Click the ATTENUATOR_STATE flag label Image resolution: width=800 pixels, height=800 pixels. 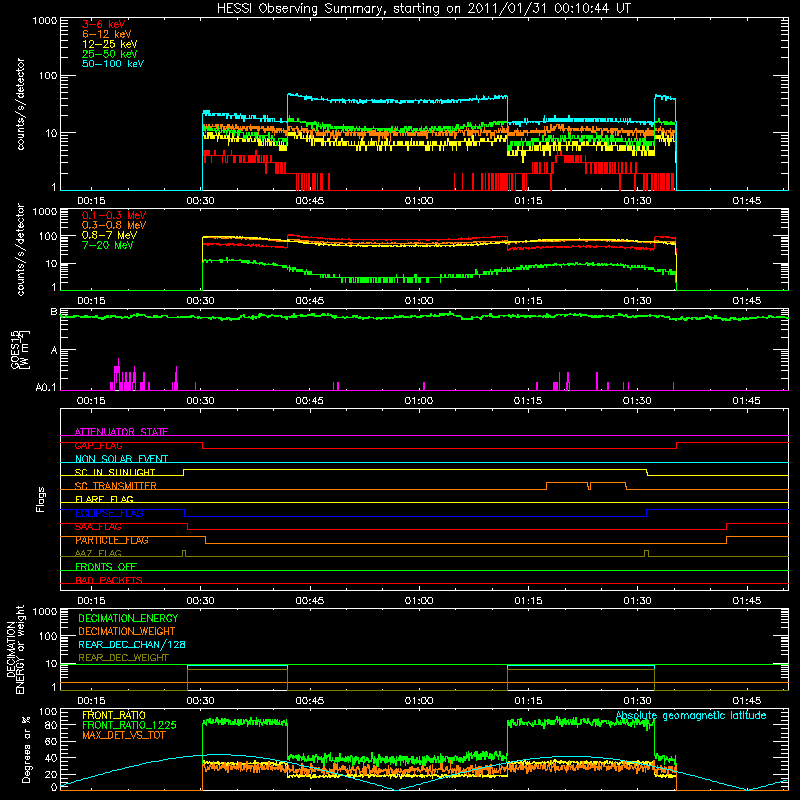[x=121, y=432]
